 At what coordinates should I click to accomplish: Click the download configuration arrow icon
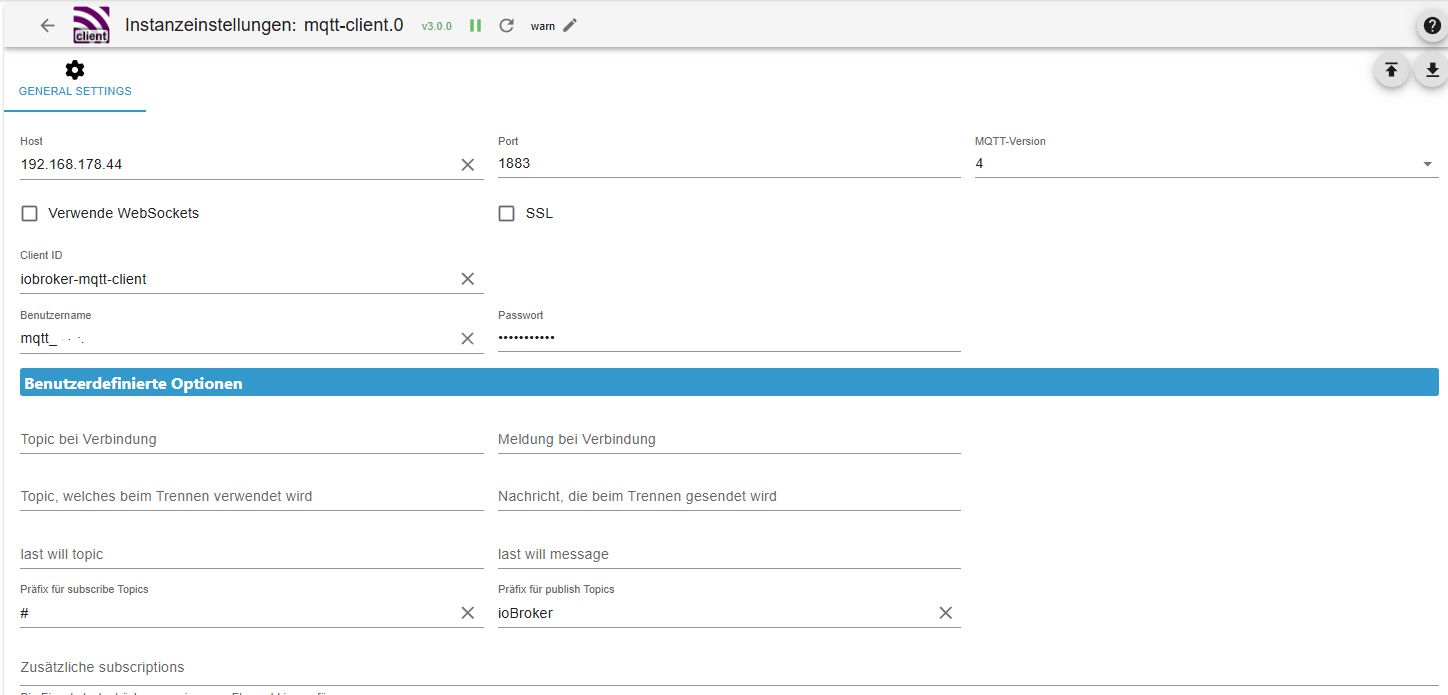pyautogui.click(x=1432, y=70)
